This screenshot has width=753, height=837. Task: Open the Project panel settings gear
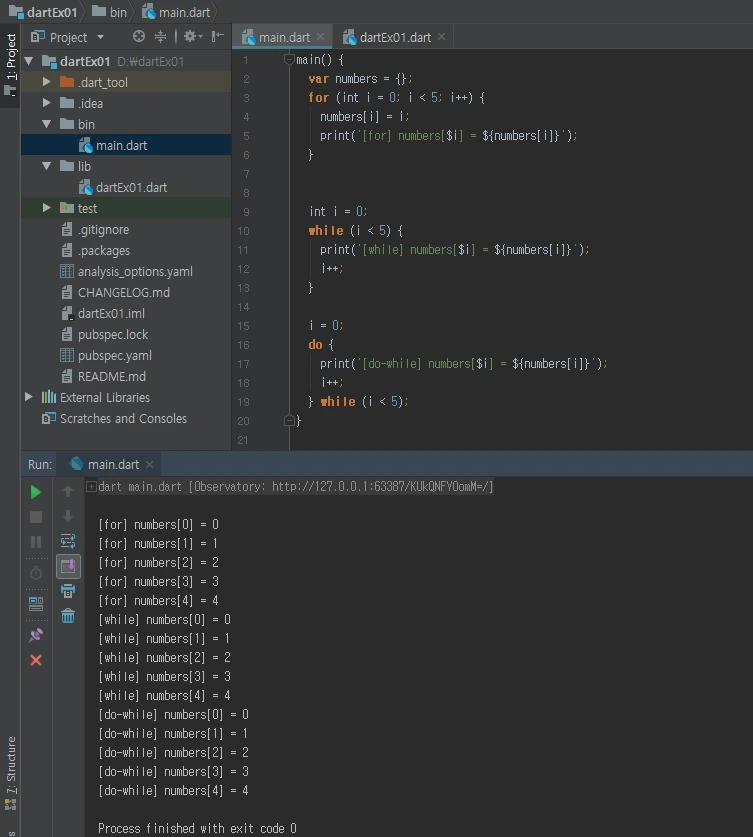(193, 36)
